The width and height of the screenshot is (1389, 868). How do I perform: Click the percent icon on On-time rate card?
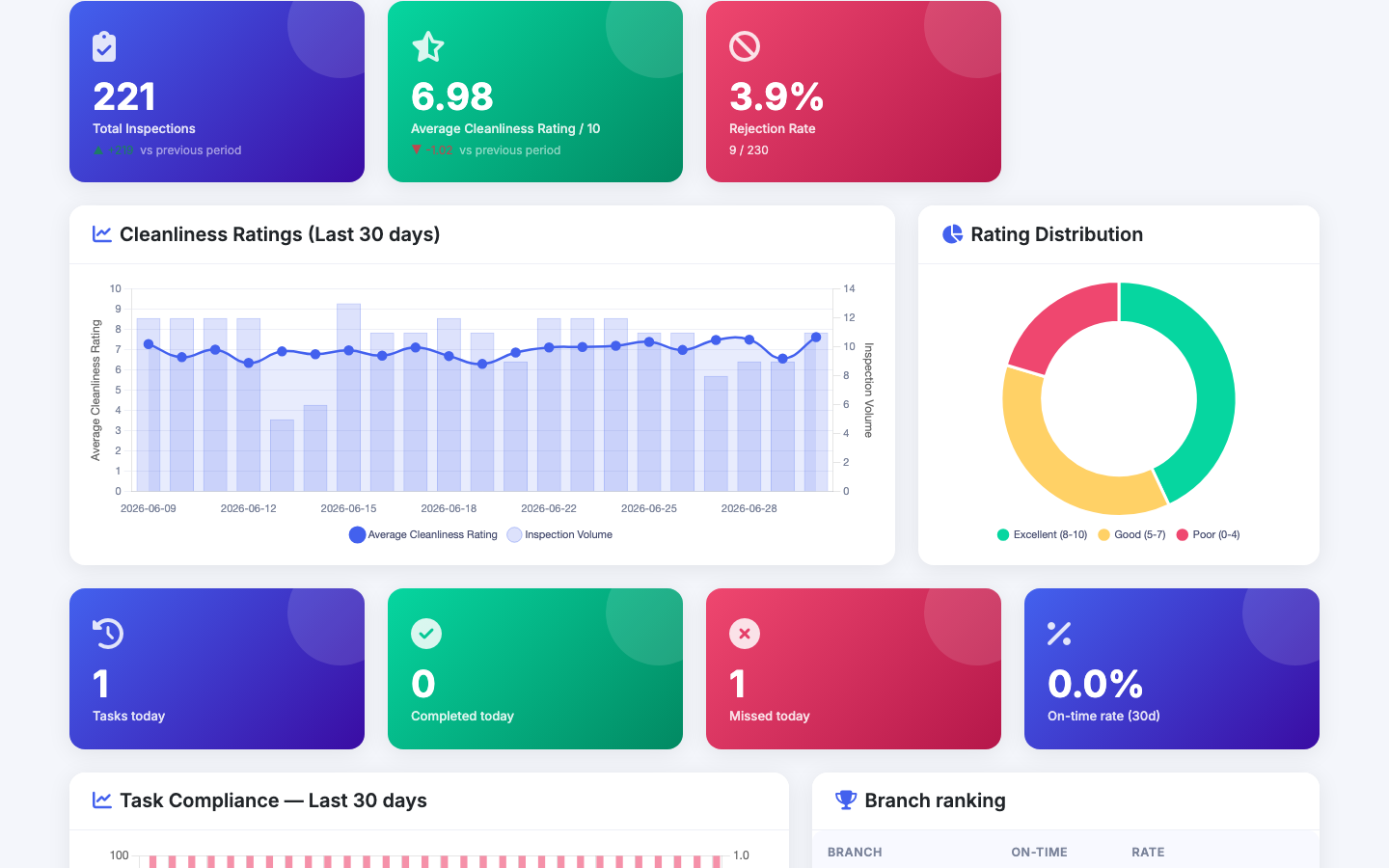pos(1059,634)
